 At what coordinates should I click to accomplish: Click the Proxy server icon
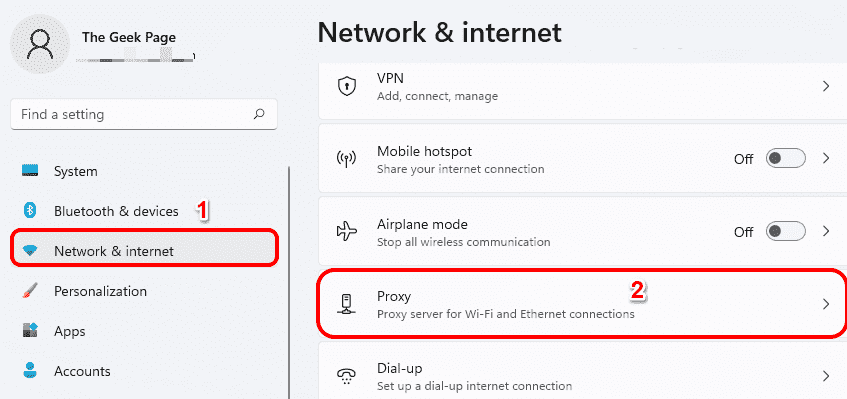(x=346, y=305)
